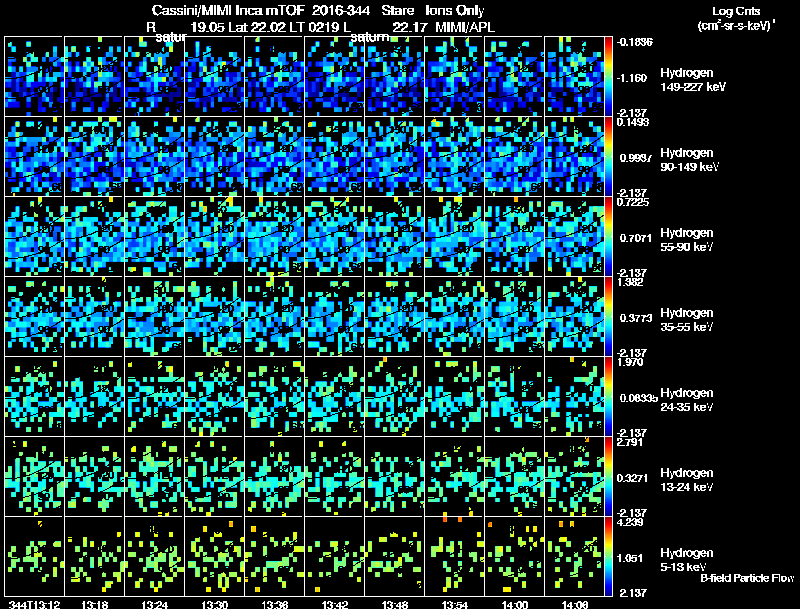Select the 13-24 keV panel at 14:06
Image resolution: width=800 pixels, height=609 pixels.
pos(574,477)
